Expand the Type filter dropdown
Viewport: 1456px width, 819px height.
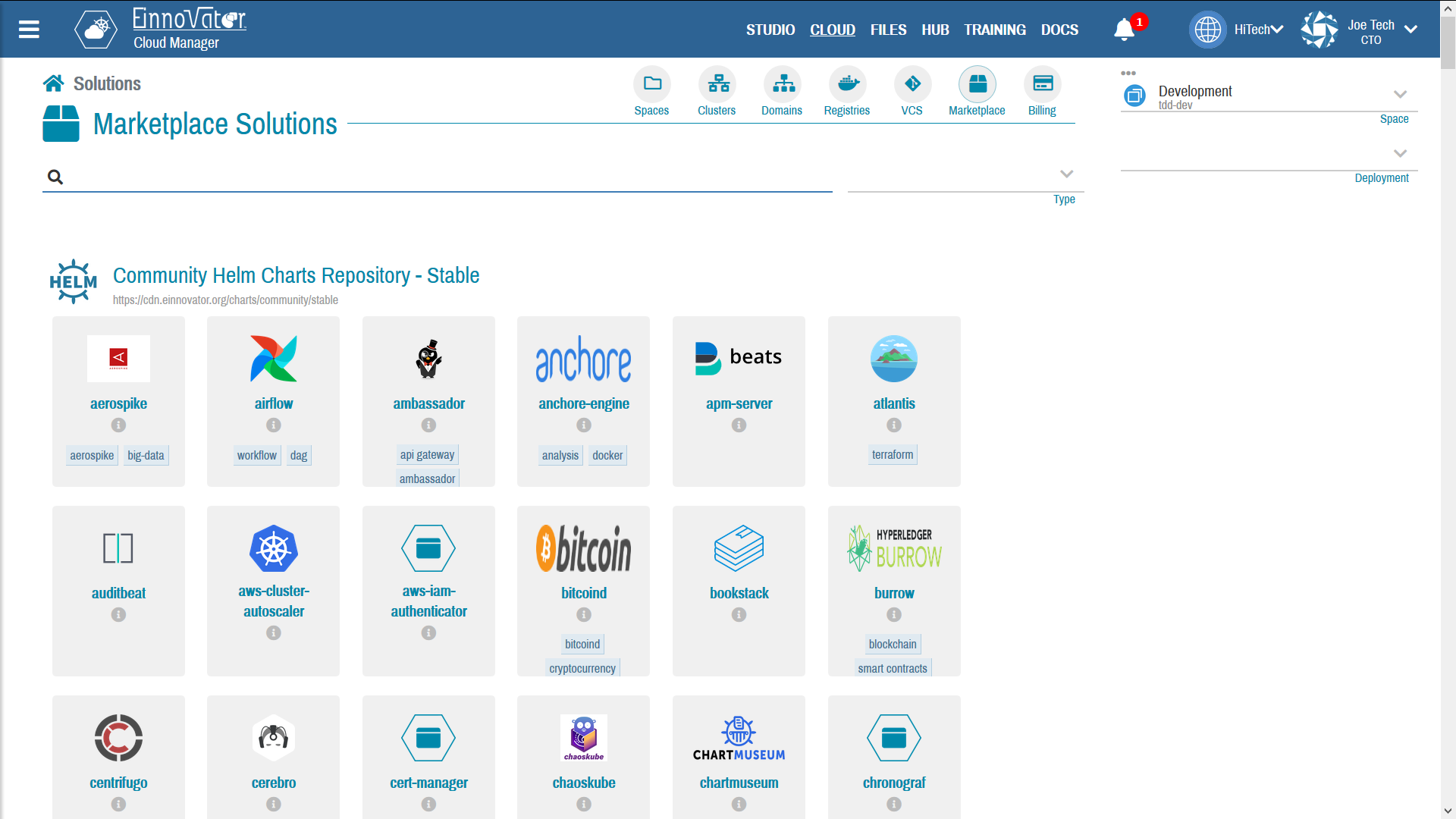1067,174
